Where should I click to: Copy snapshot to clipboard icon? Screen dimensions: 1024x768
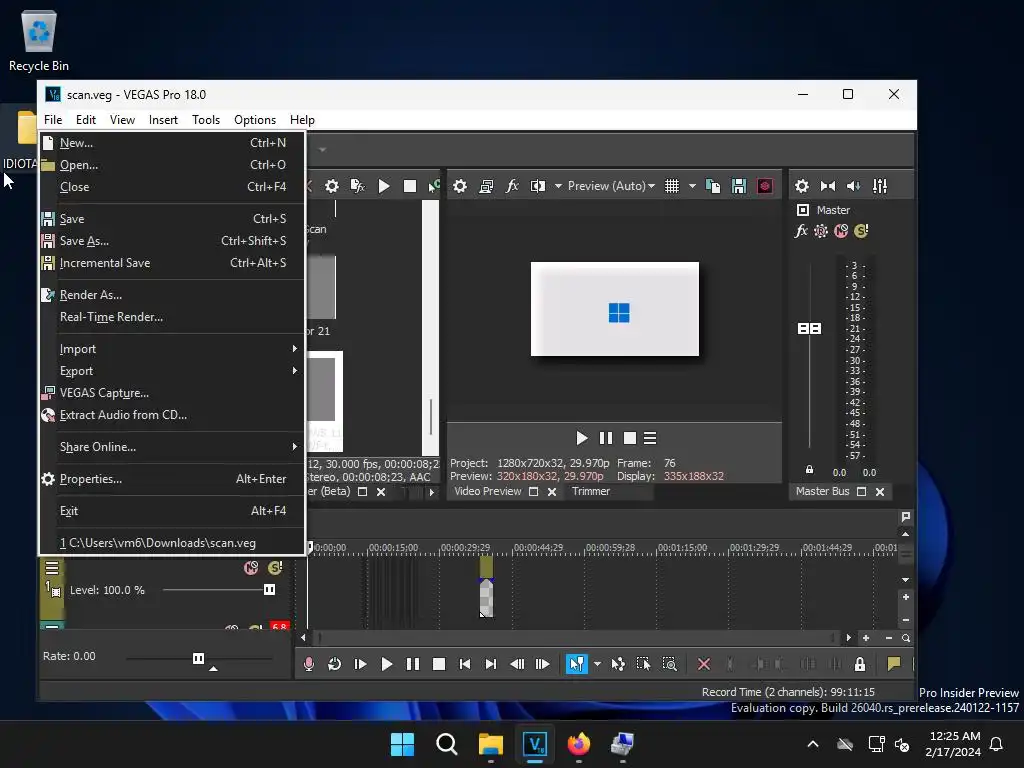(713, 186)
